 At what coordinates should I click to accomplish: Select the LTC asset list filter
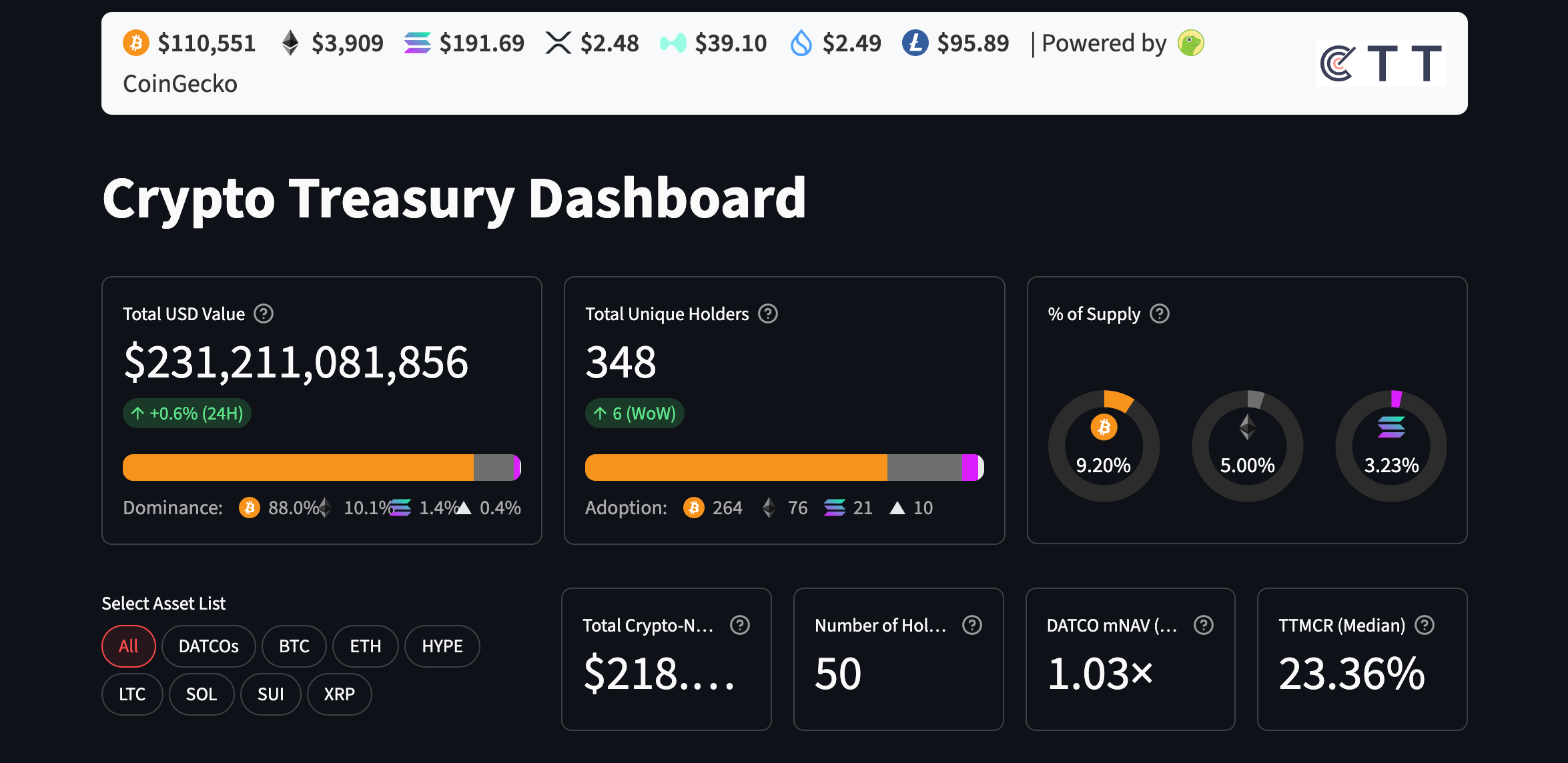click(x=132, y=694)
